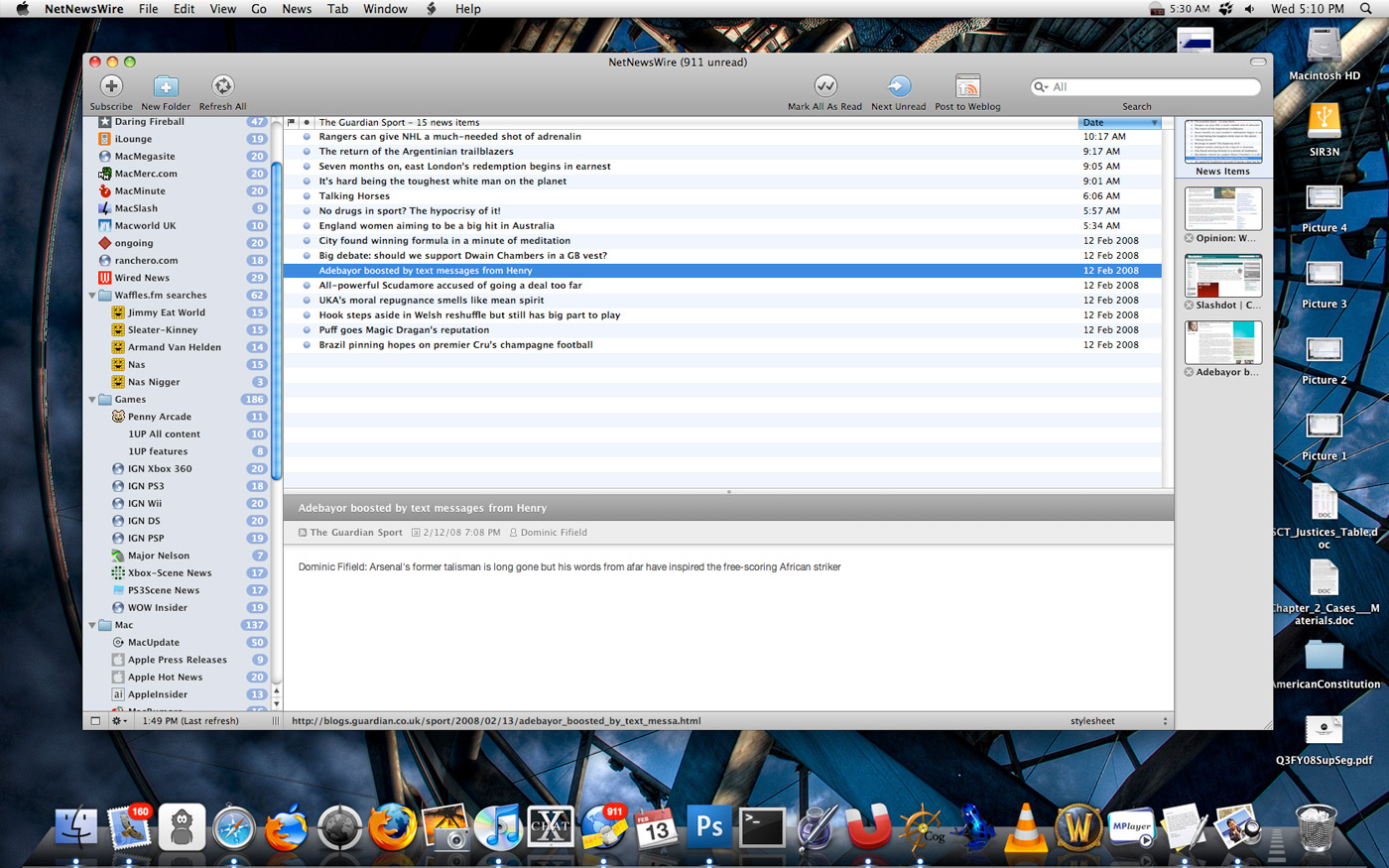Toggle the square button in bottom-left status bar
Image resolution: width=1389 pixels, height=868 pixels.
(95, 721)
